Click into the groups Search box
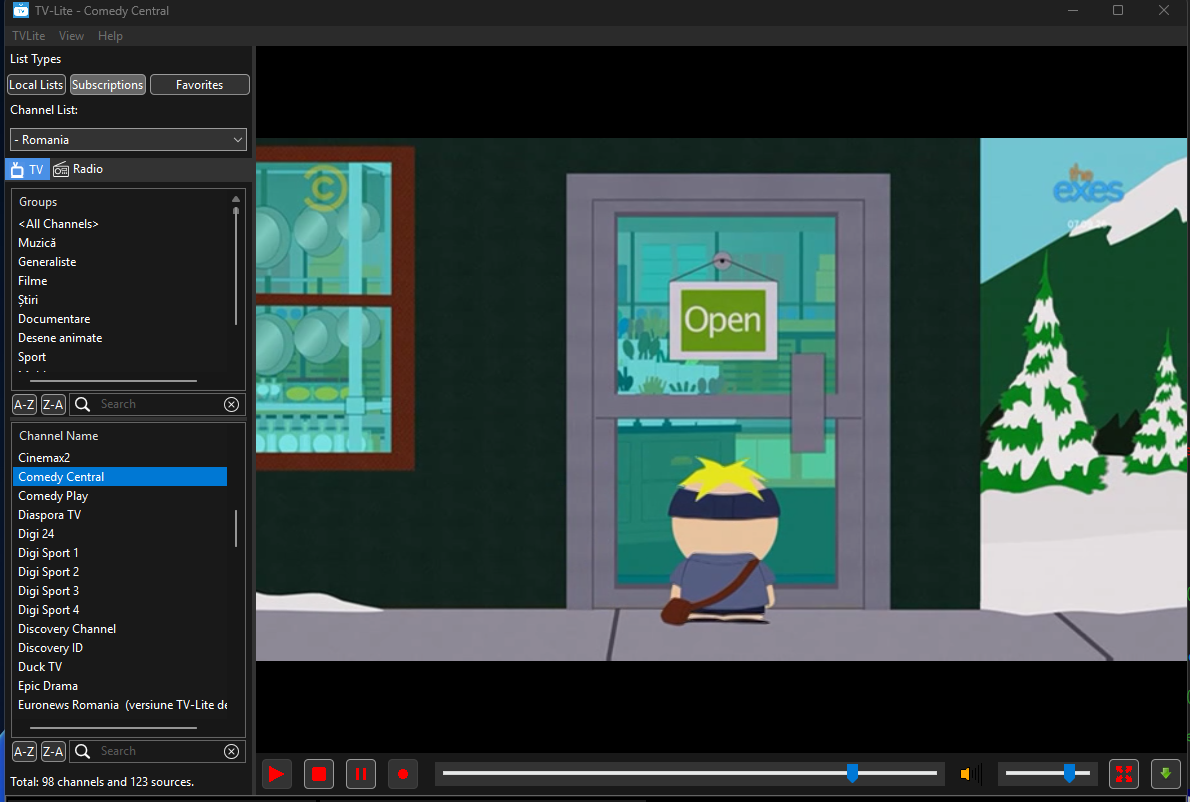 [158, 404]
